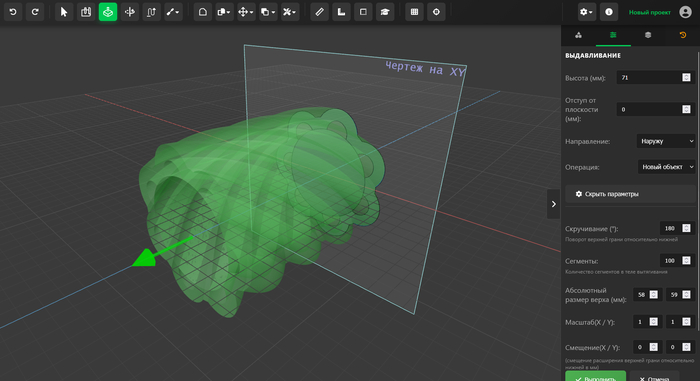Open the line and connector tool dropdown
This screenshot has height=381, width=700.
173,12
